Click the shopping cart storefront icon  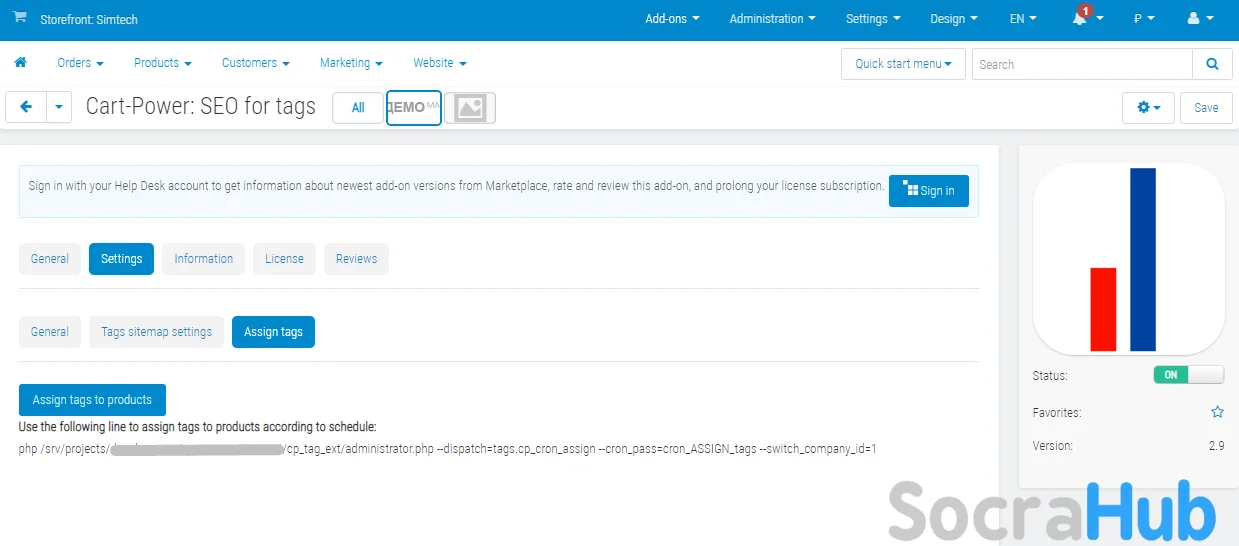20,18
